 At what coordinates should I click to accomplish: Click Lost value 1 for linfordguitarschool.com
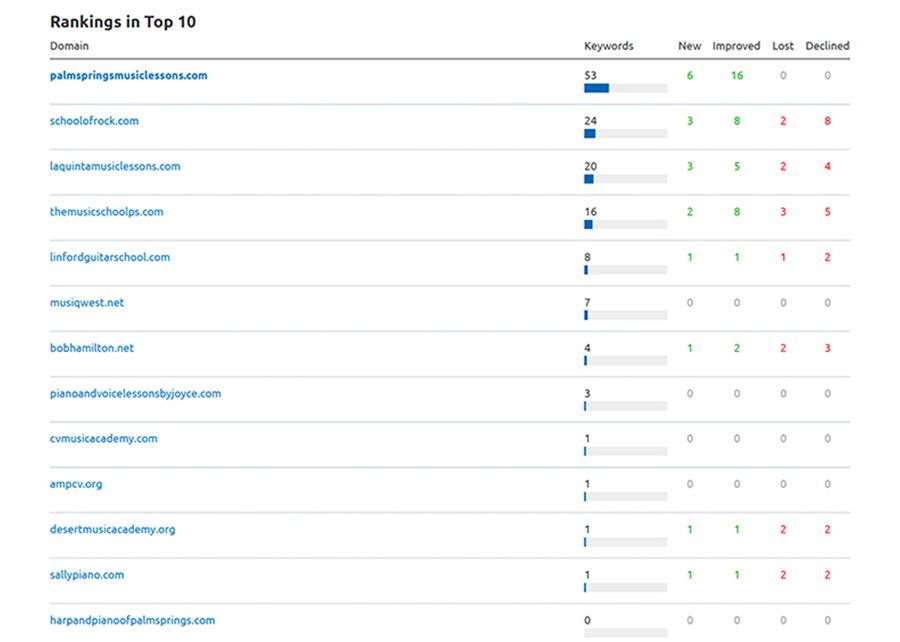(783, 256)
